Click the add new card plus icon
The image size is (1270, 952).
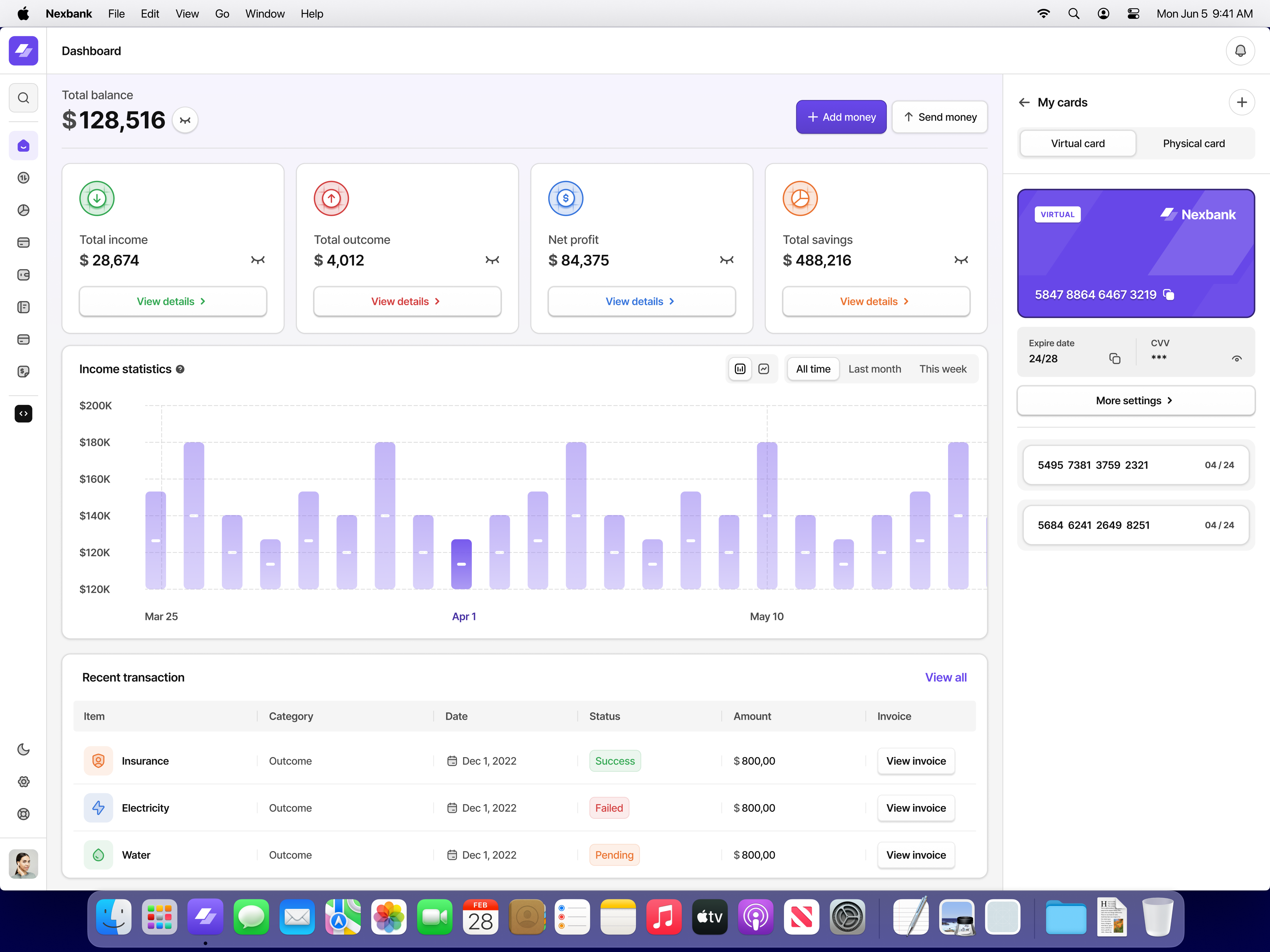(1241, 103)
